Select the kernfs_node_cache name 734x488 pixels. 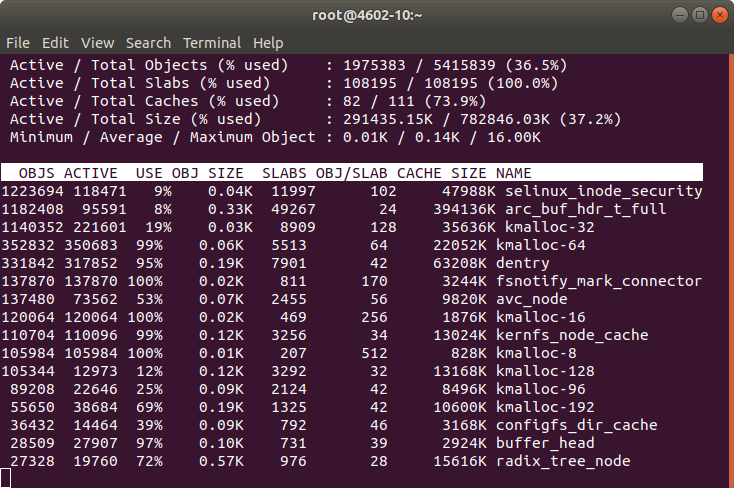[x=572, y=335]
